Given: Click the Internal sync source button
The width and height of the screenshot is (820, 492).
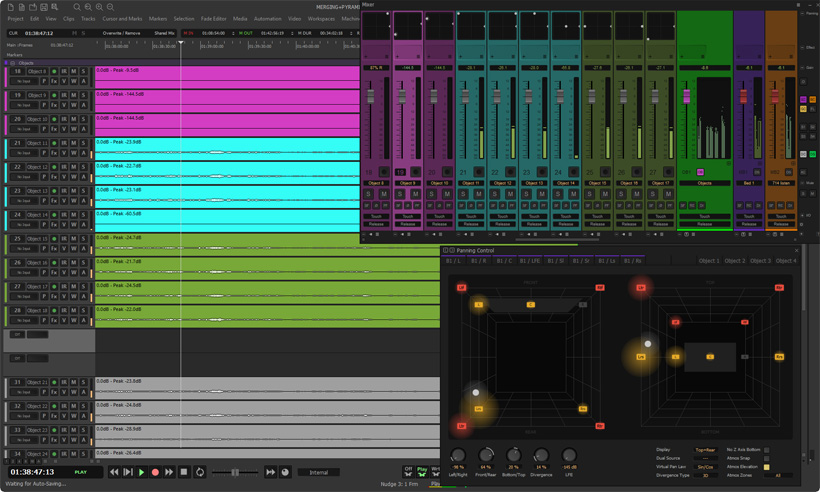Looking at the screenshot, I should coord(318,472).
